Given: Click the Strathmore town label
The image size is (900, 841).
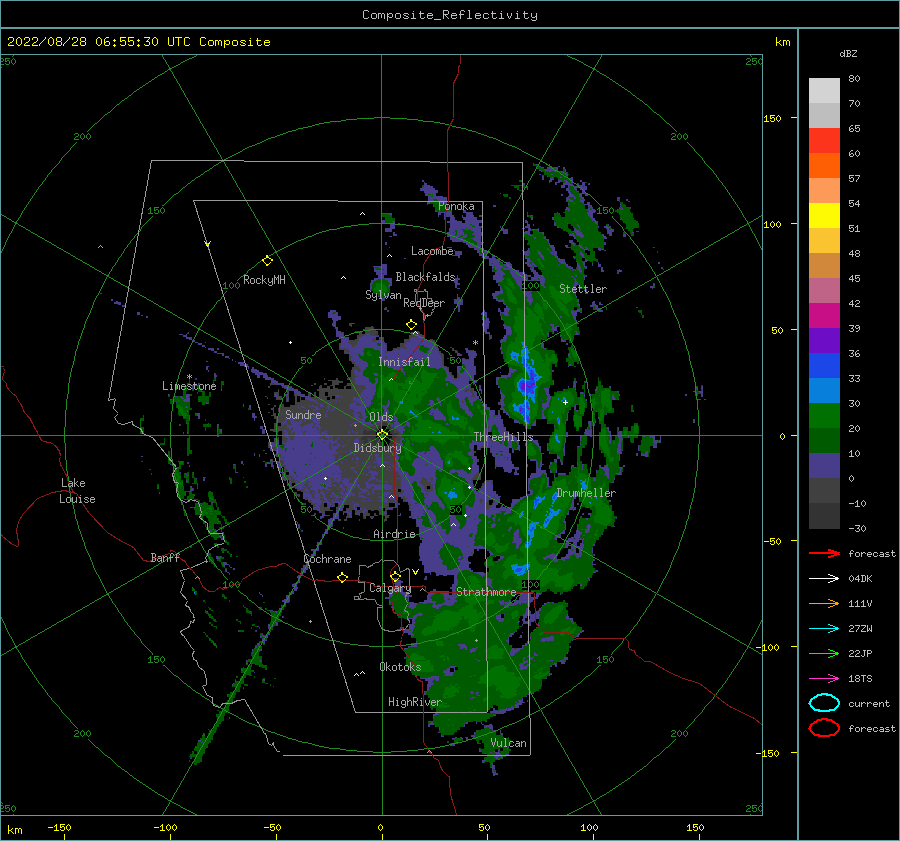Looking at the screenshot, I should [x=486, y=592].
